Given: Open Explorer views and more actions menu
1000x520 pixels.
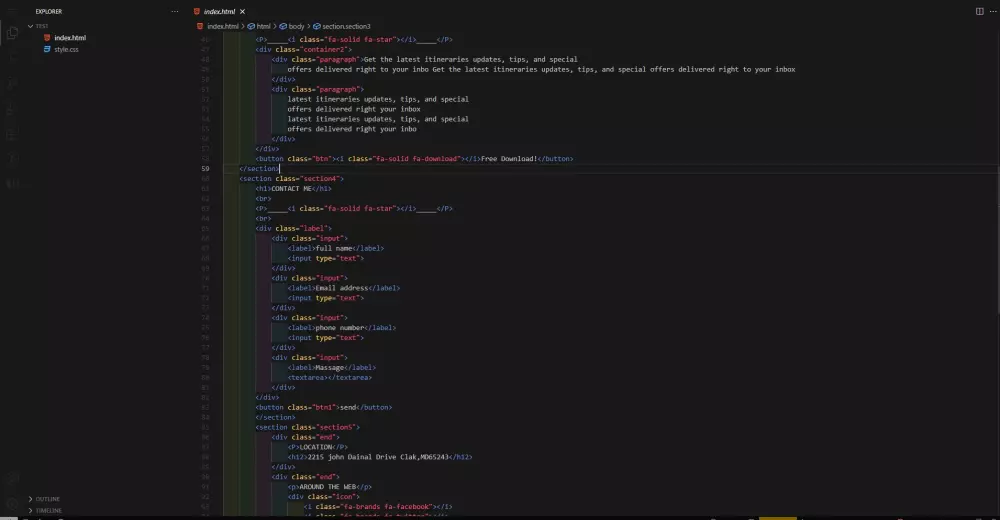Looking at the screenshot, I should pyautogui.click(x=175, y=11).
